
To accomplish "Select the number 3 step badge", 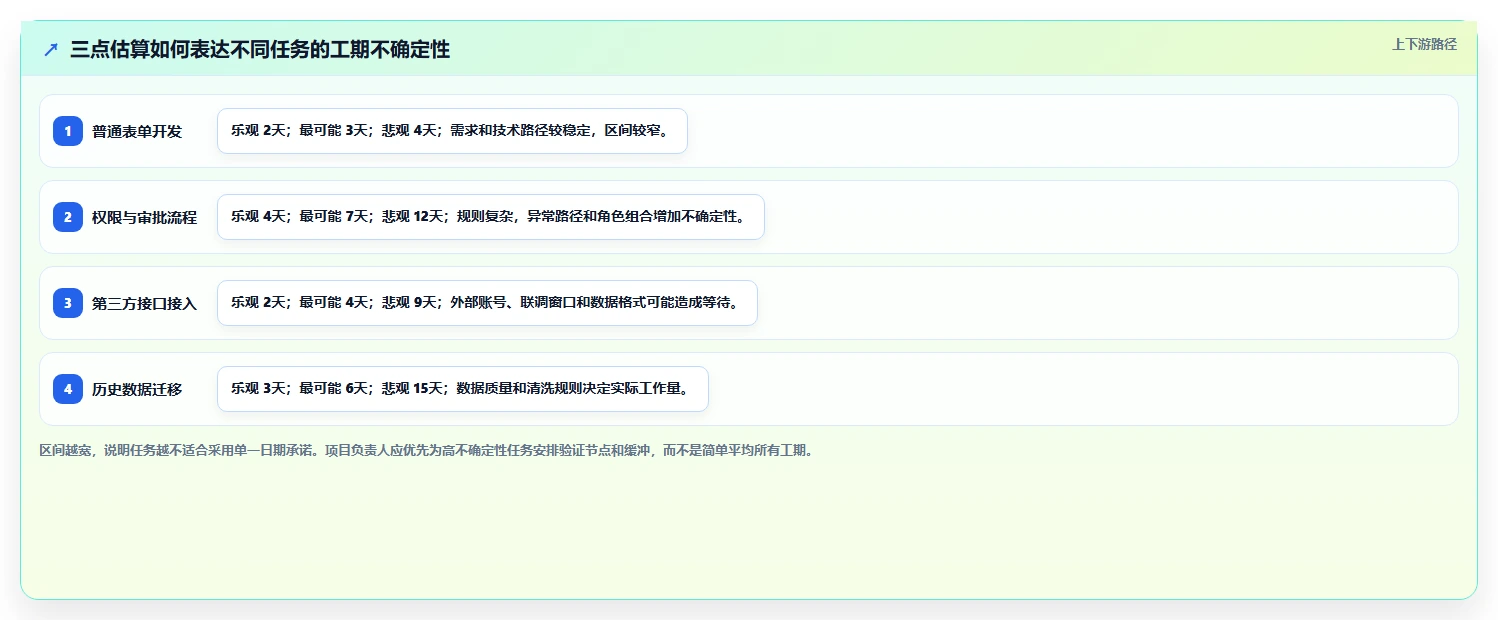I will coord(68,303).
